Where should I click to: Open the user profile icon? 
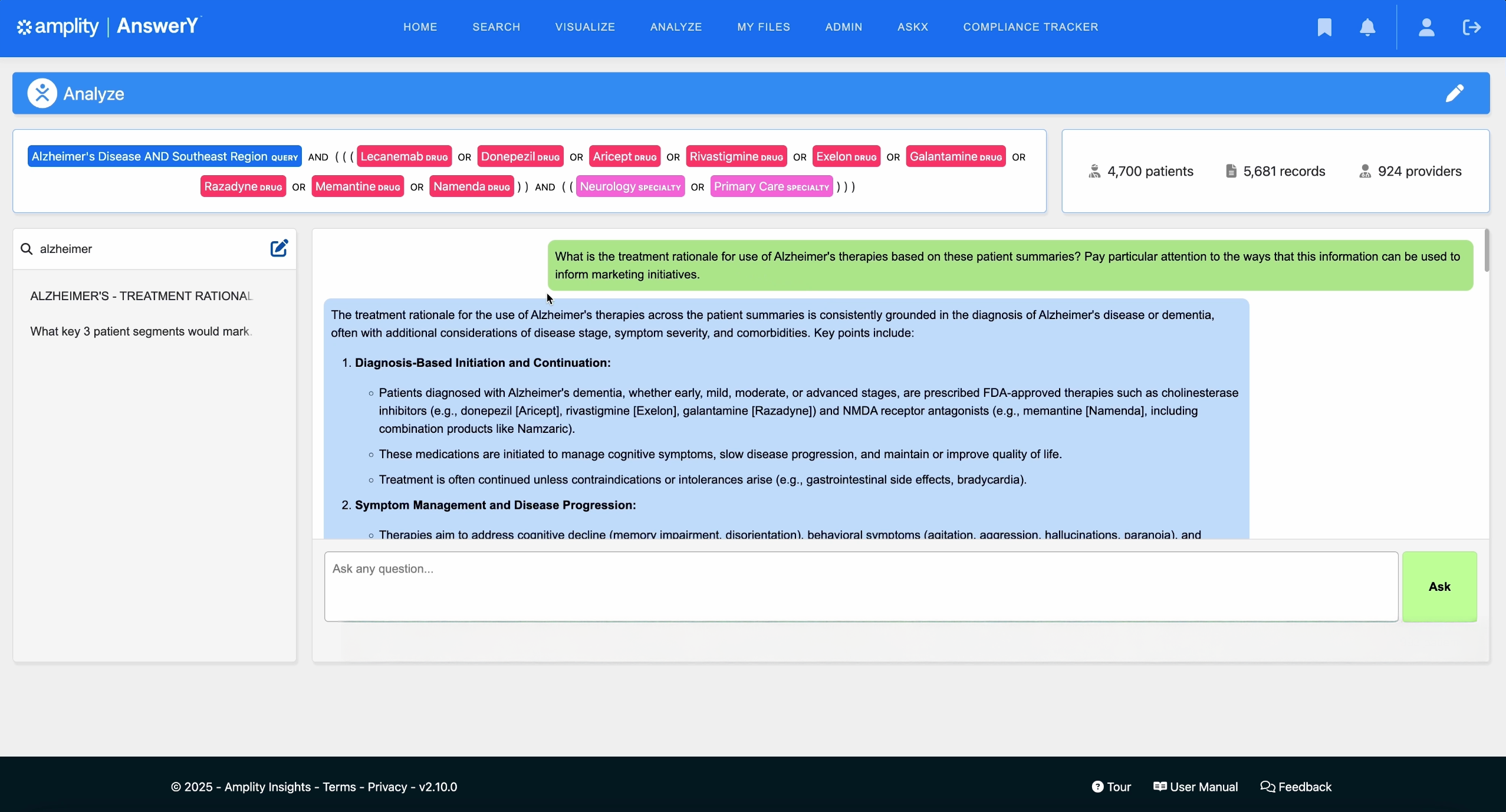(1426, 27)
